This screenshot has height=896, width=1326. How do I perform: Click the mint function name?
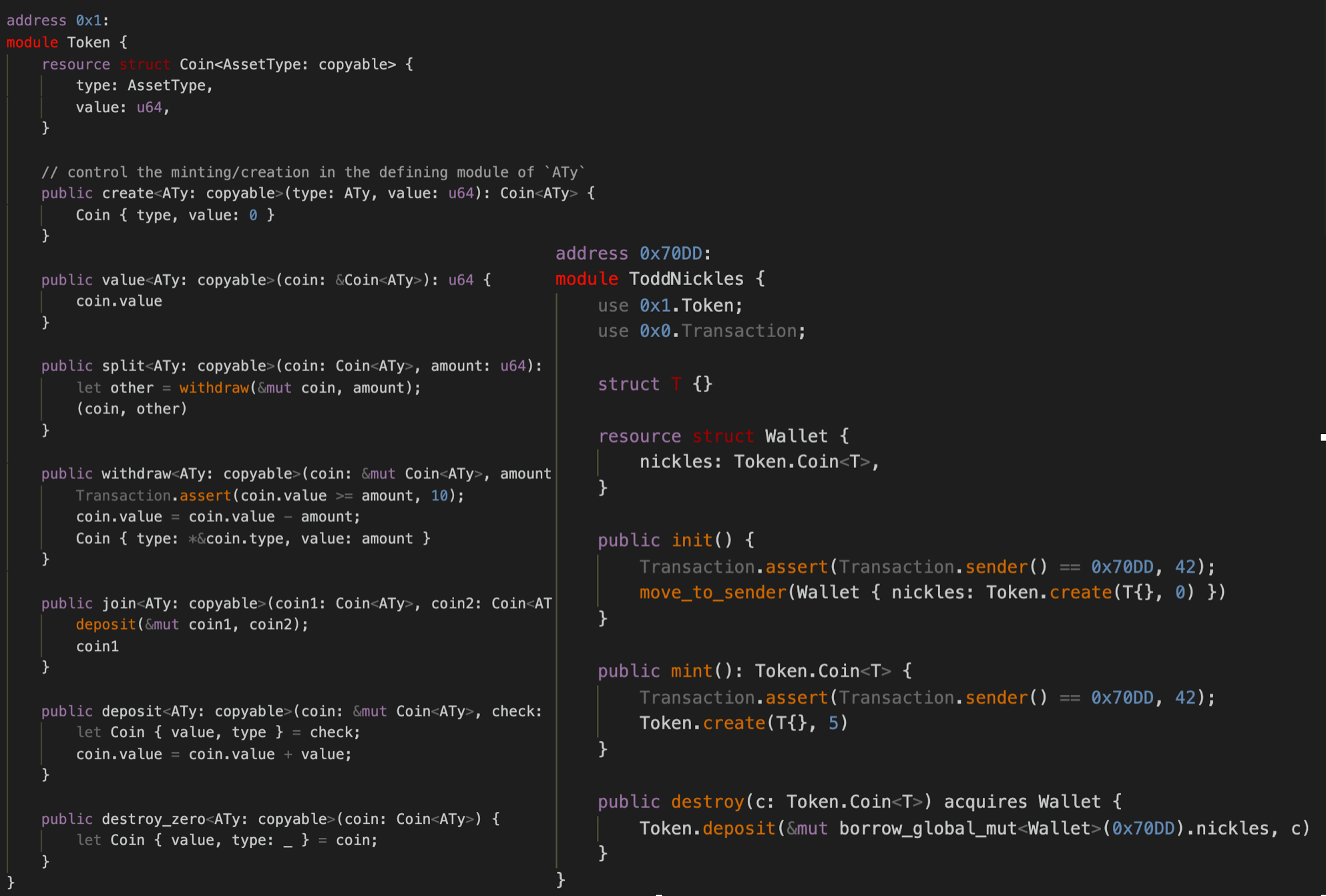[692, 671]
